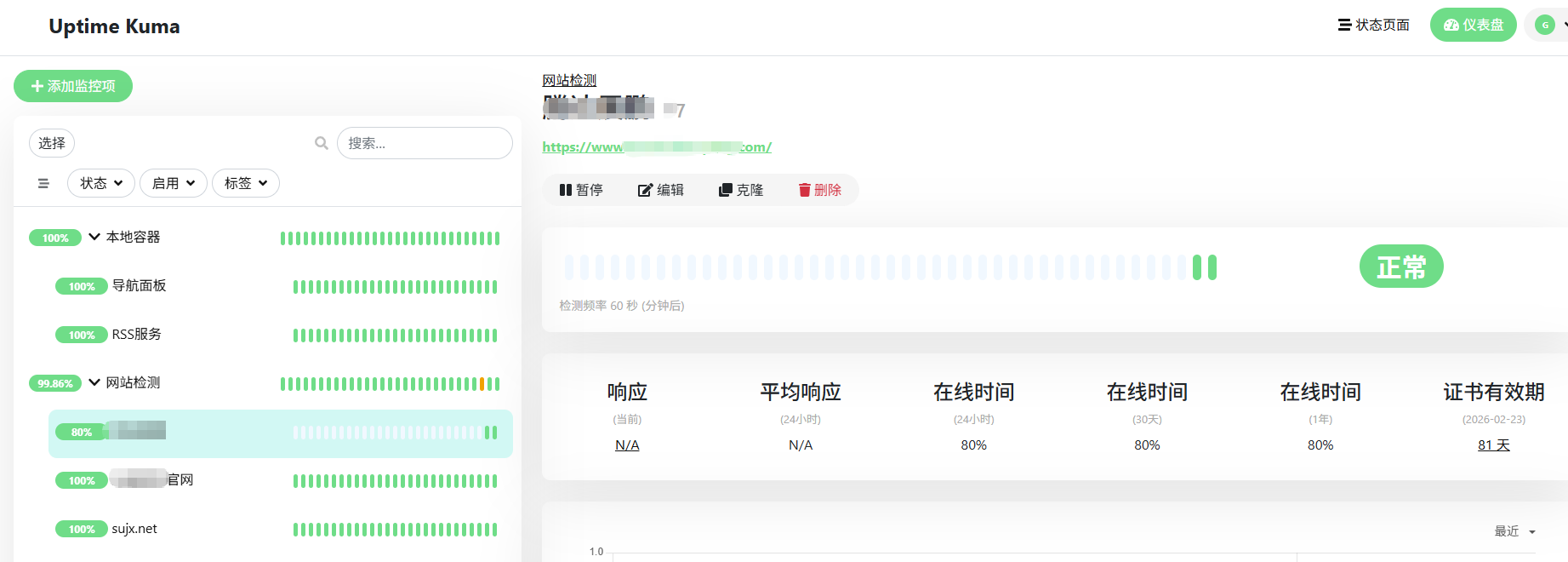1568x562 pixels.
Task: Open 状态页面 in top navigation
Action: [1373, 26]
